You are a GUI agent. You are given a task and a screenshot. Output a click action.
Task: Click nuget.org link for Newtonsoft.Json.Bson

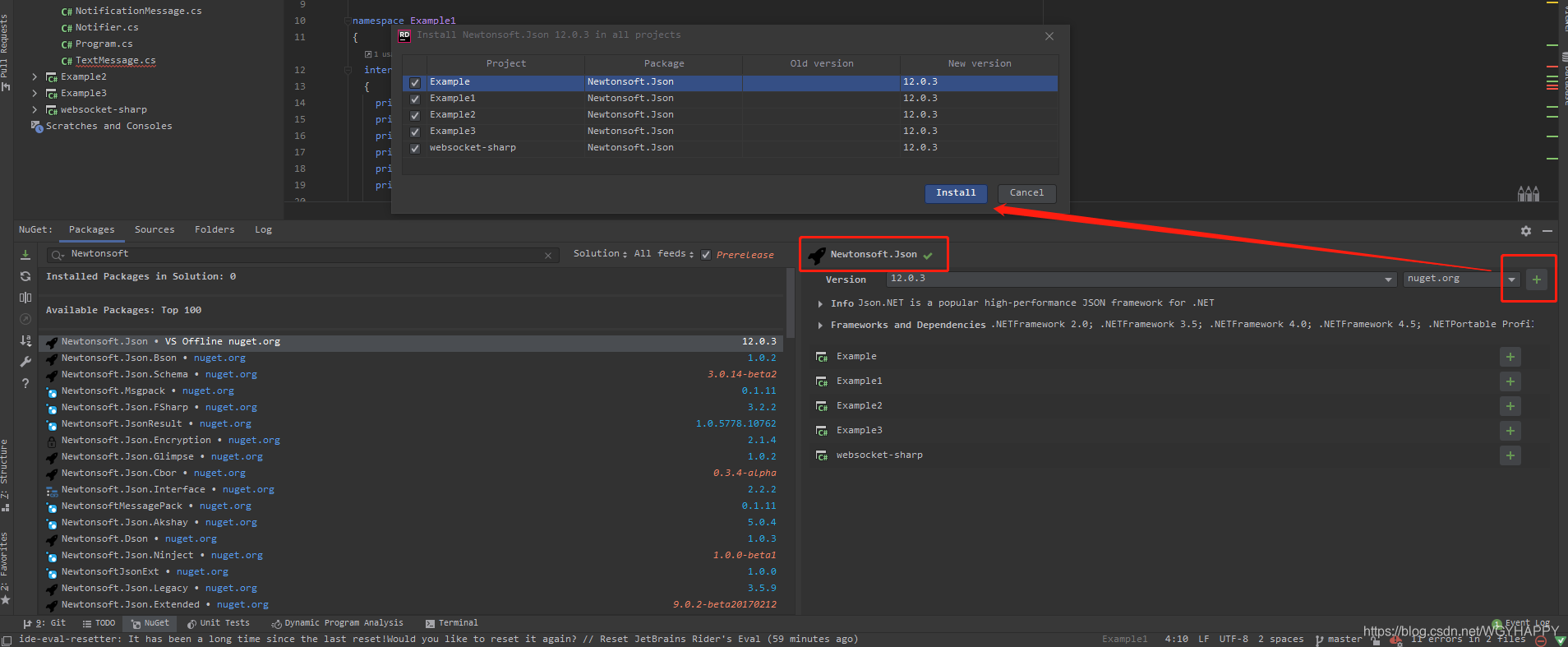(219, 358)
